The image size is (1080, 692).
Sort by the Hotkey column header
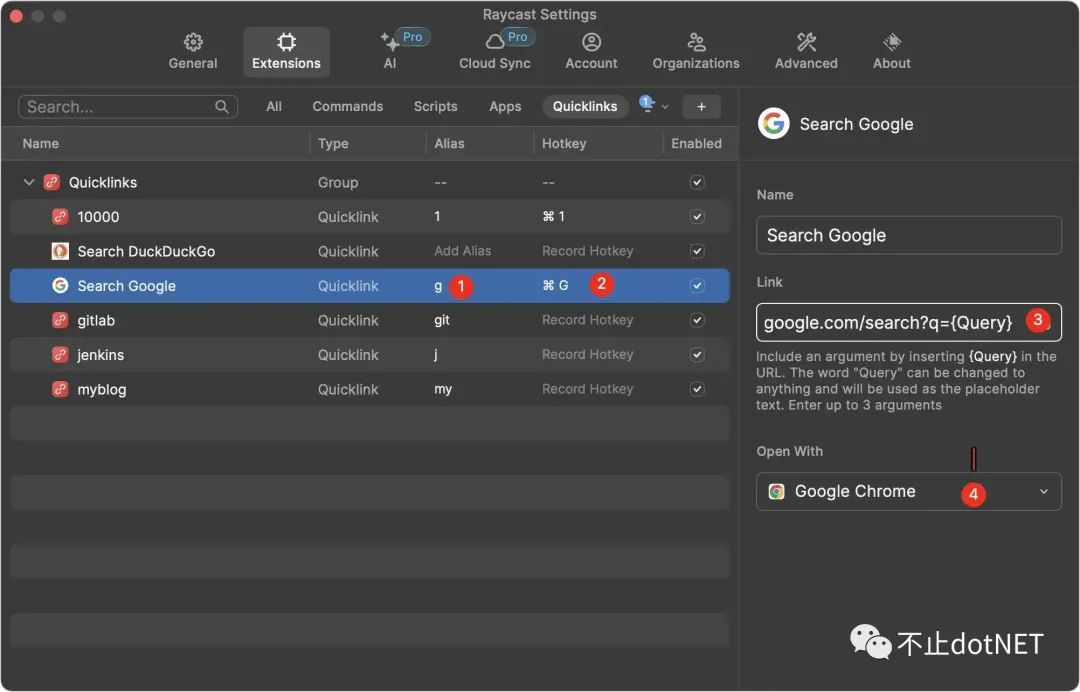564,144
